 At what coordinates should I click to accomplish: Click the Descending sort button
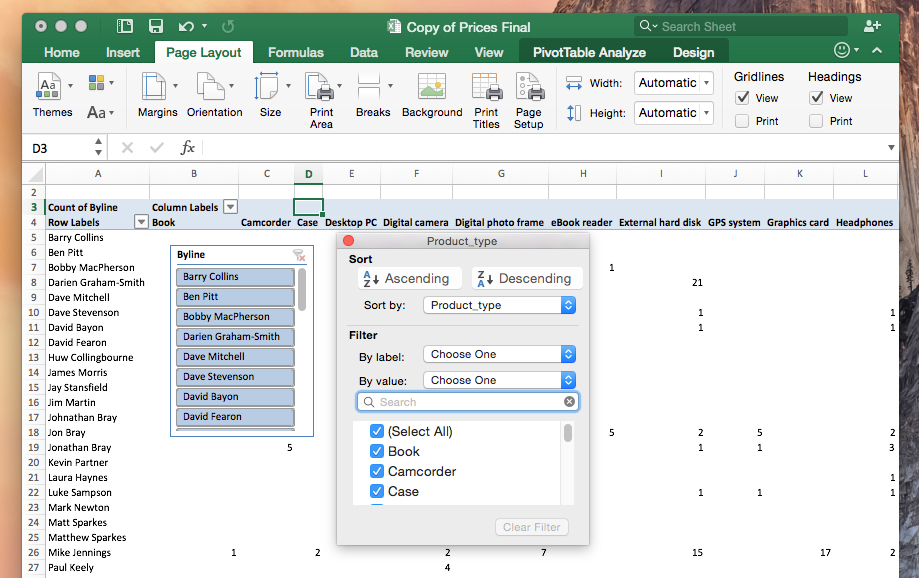coord(527,278)
